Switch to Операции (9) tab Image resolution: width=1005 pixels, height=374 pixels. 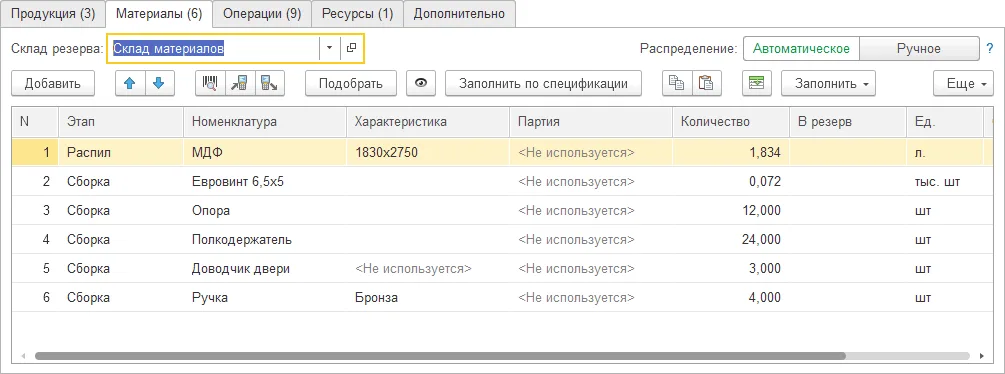point(262,14)
